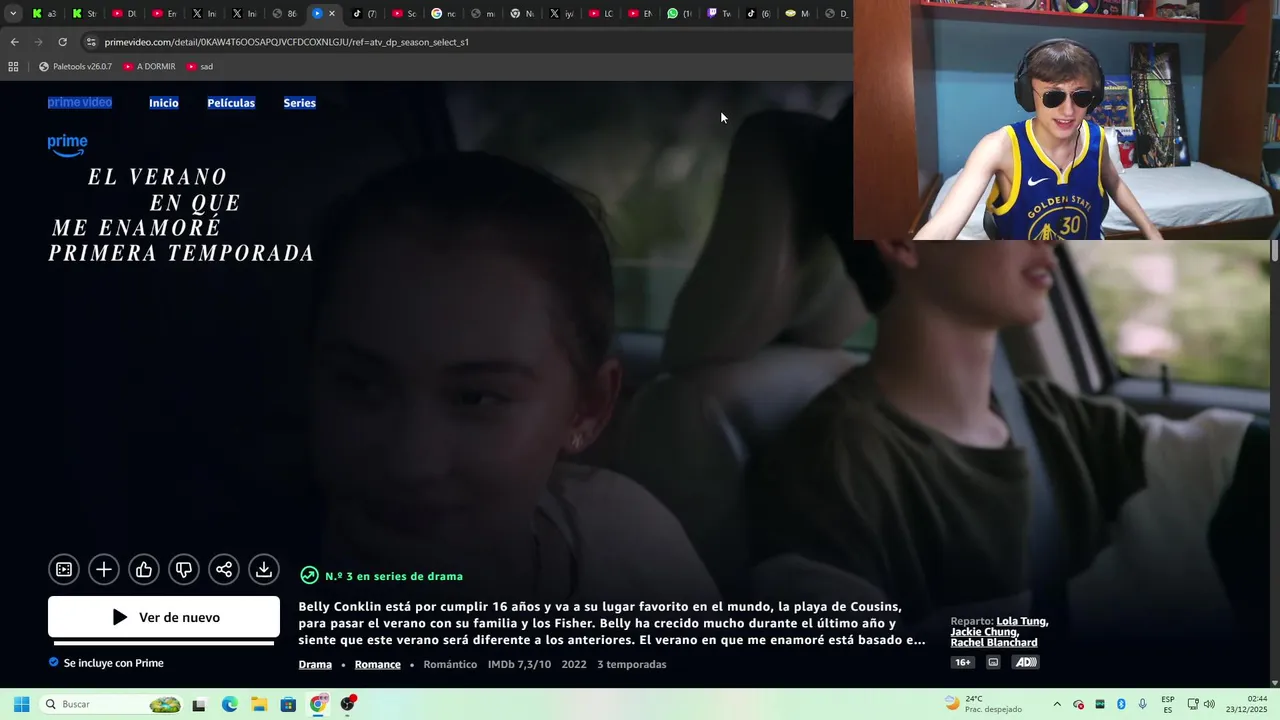Click the IMDb 7,3/10 rating text

click(x=519, y=664)
